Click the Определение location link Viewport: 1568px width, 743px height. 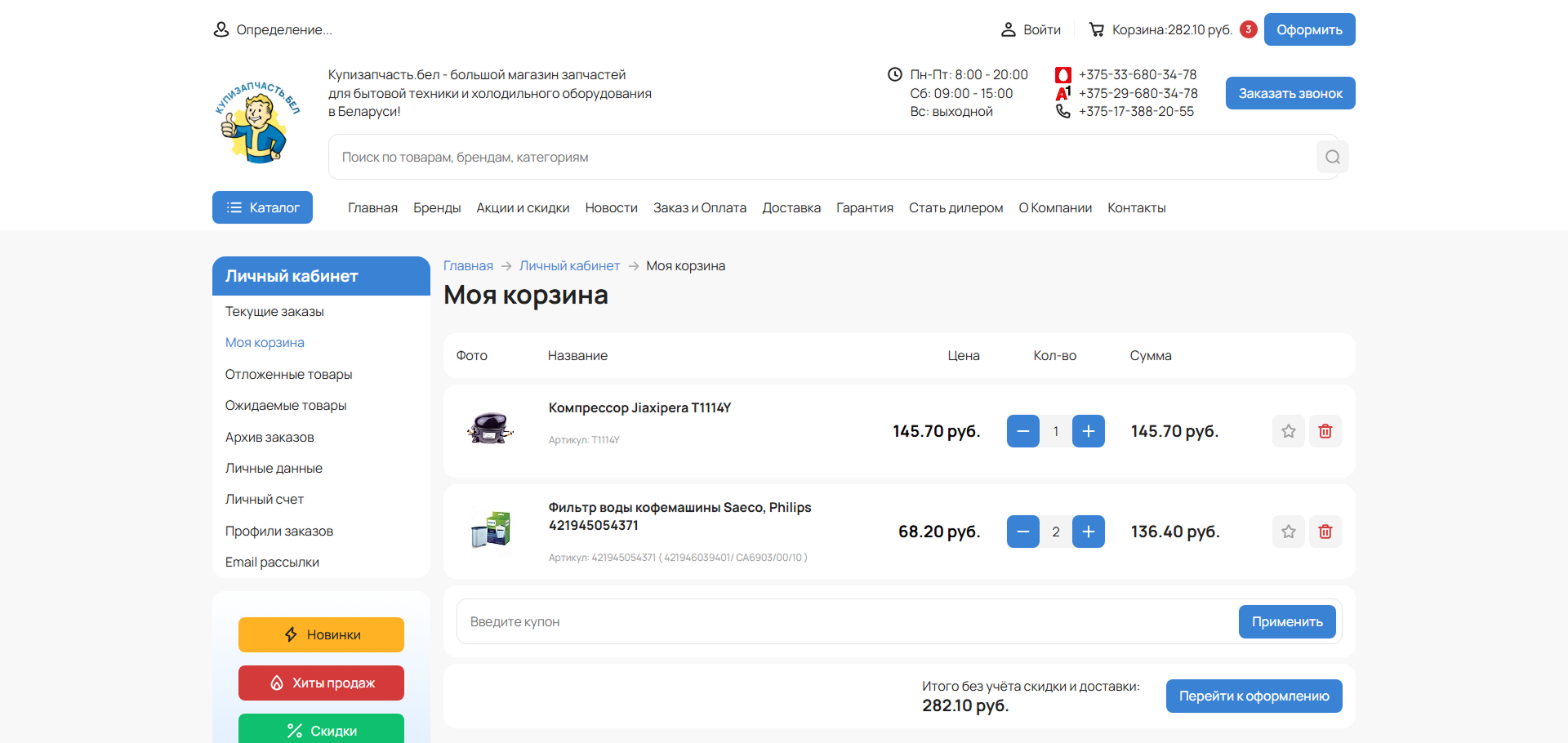[x=273, y=29]
